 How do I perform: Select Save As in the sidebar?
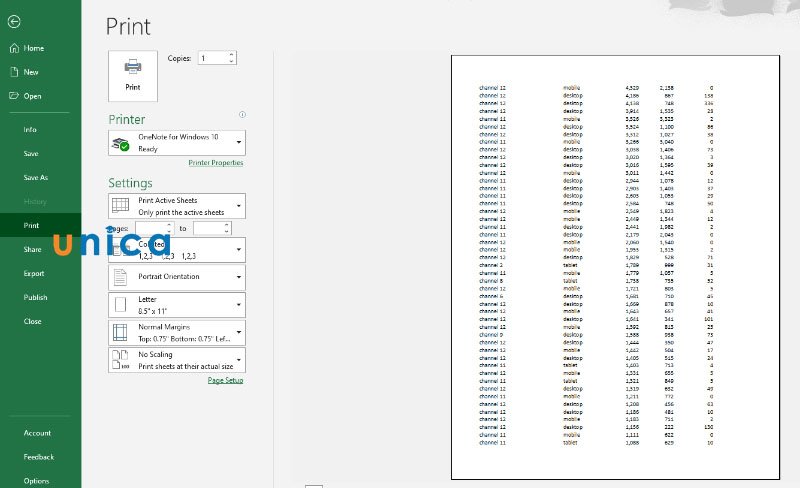coord(36,178)
